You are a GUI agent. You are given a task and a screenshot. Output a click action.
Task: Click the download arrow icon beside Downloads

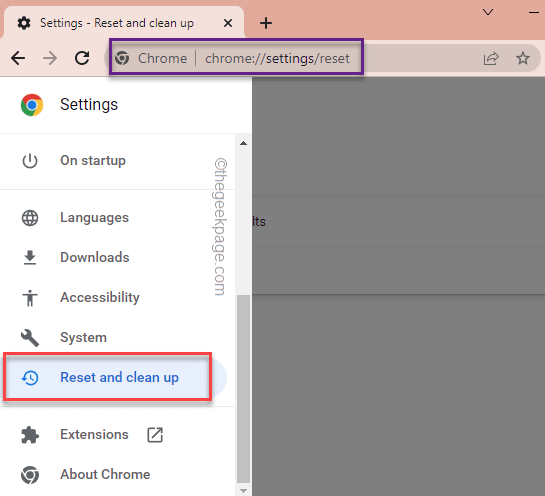click(30, 258)
